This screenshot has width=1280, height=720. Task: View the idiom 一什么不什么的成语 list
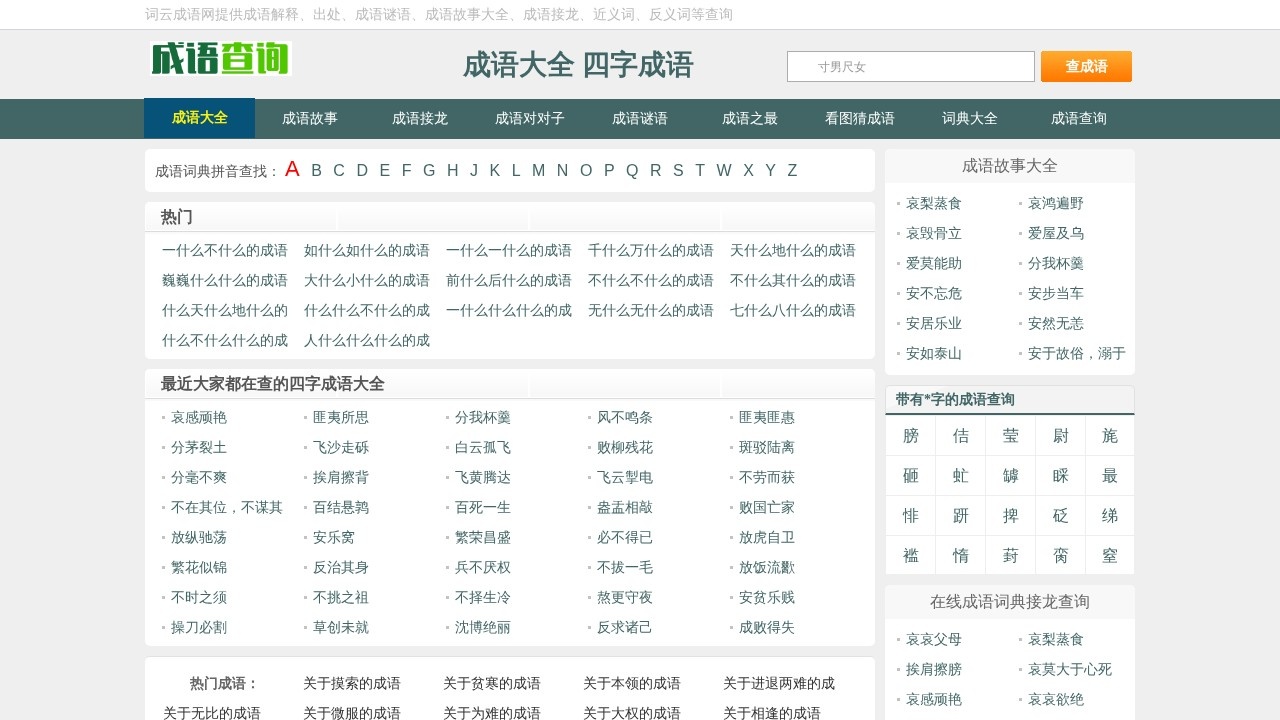tap(224, 251)
